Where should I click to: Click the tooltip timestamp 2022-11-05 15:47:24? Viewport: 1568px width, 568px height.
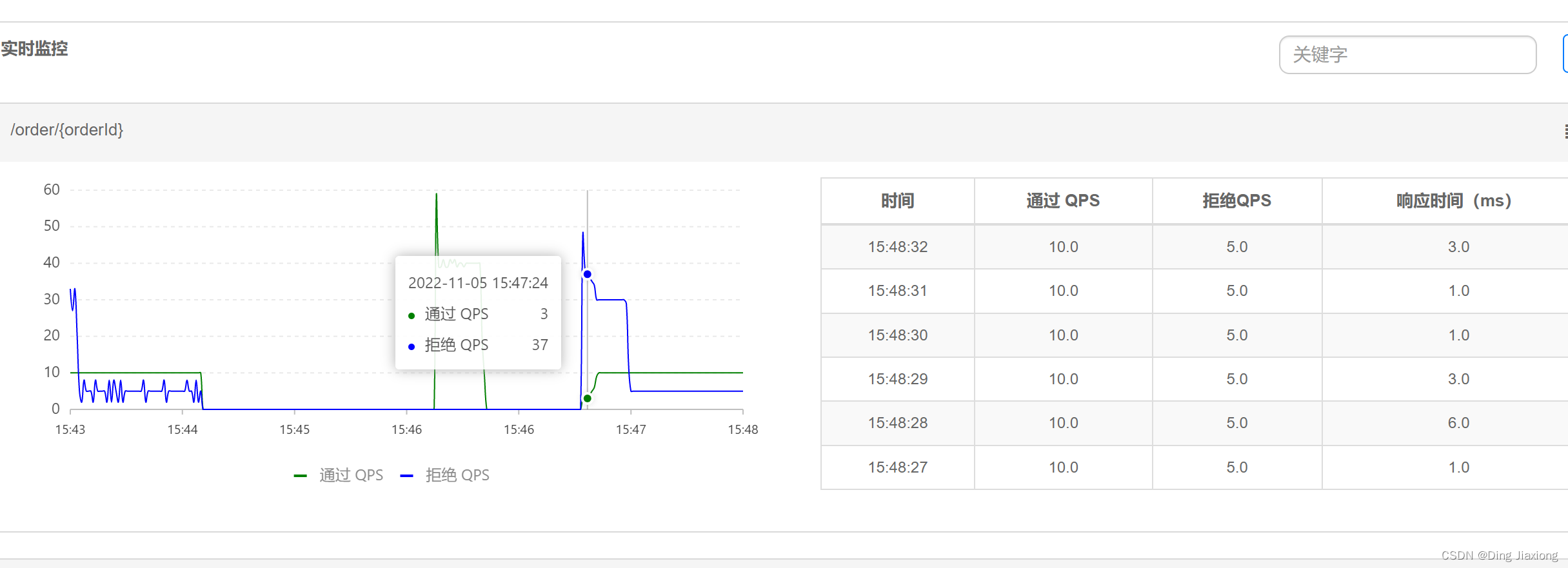tap(478, 283)
